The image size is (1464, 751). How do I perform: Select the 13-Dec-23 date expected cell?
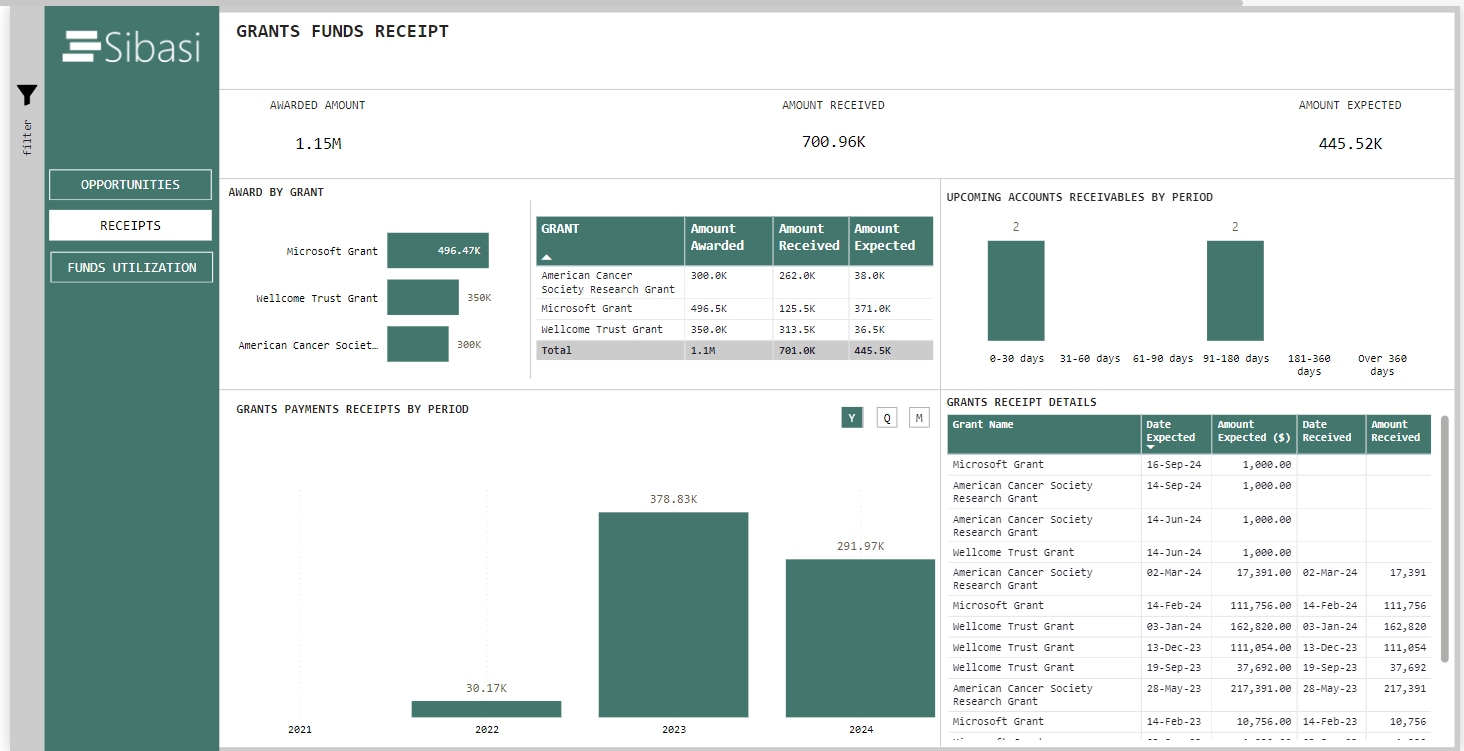(x=1174, y=648)
